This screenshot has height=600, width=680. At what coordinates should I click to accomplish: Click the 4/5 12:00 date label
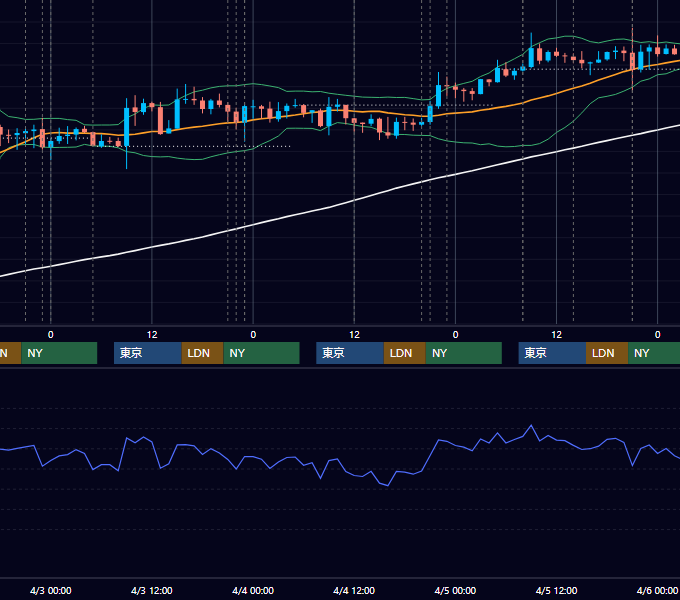(x=556, y=590)
